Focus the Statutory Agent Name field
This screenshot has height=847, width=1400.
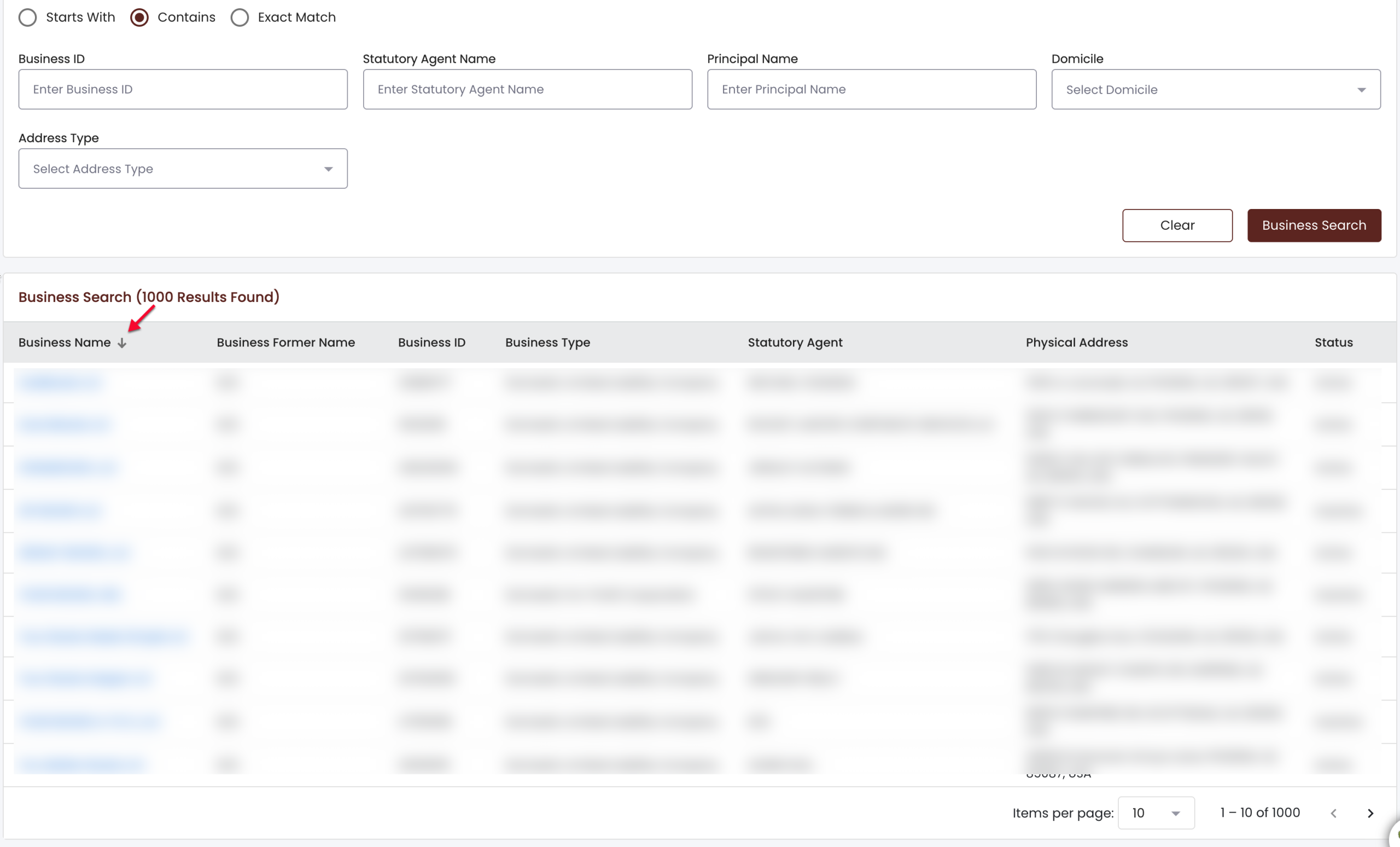527,89
